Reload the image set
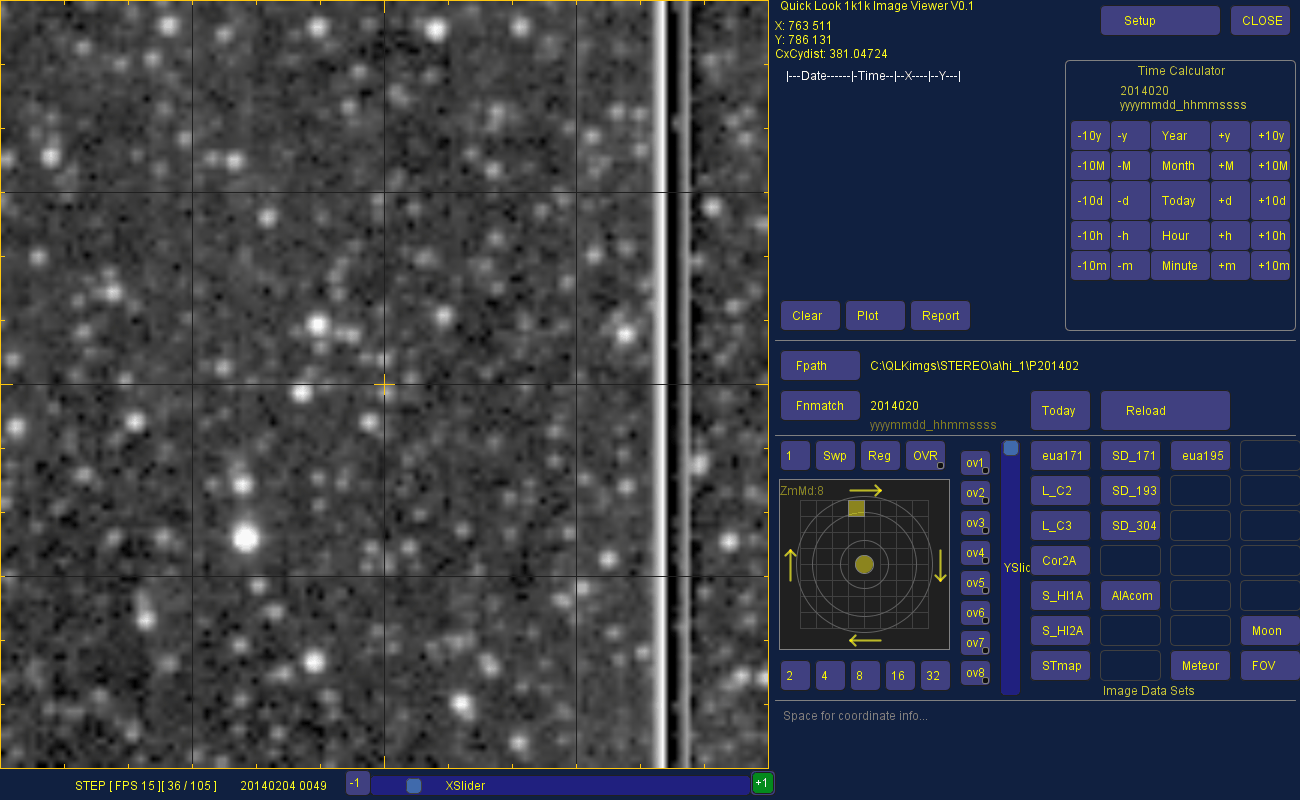The height and width of the screenshot is (800, 1300). tap(1165, 411)
